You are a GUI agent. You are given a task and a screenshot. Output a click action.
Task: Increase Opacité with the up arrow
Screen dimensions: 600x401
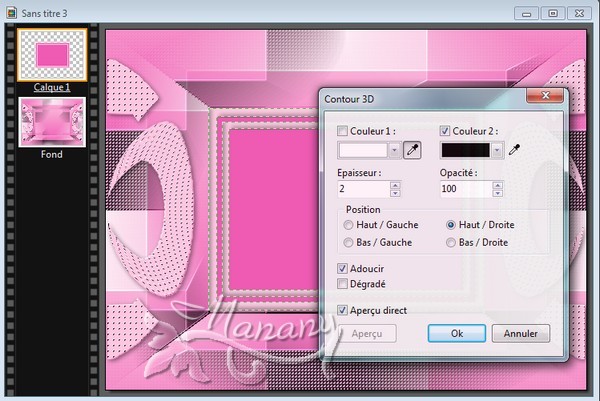497,185
